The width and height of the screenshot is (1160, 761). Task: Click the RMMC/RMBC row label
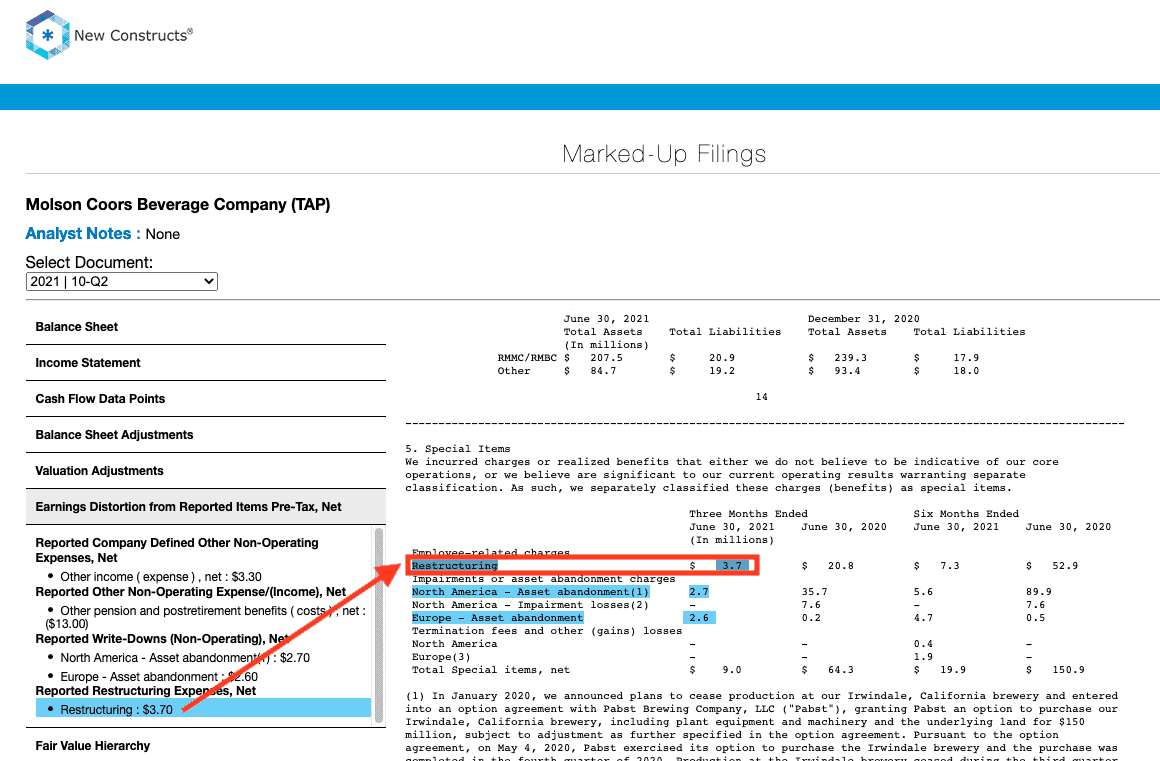(527, 358)
